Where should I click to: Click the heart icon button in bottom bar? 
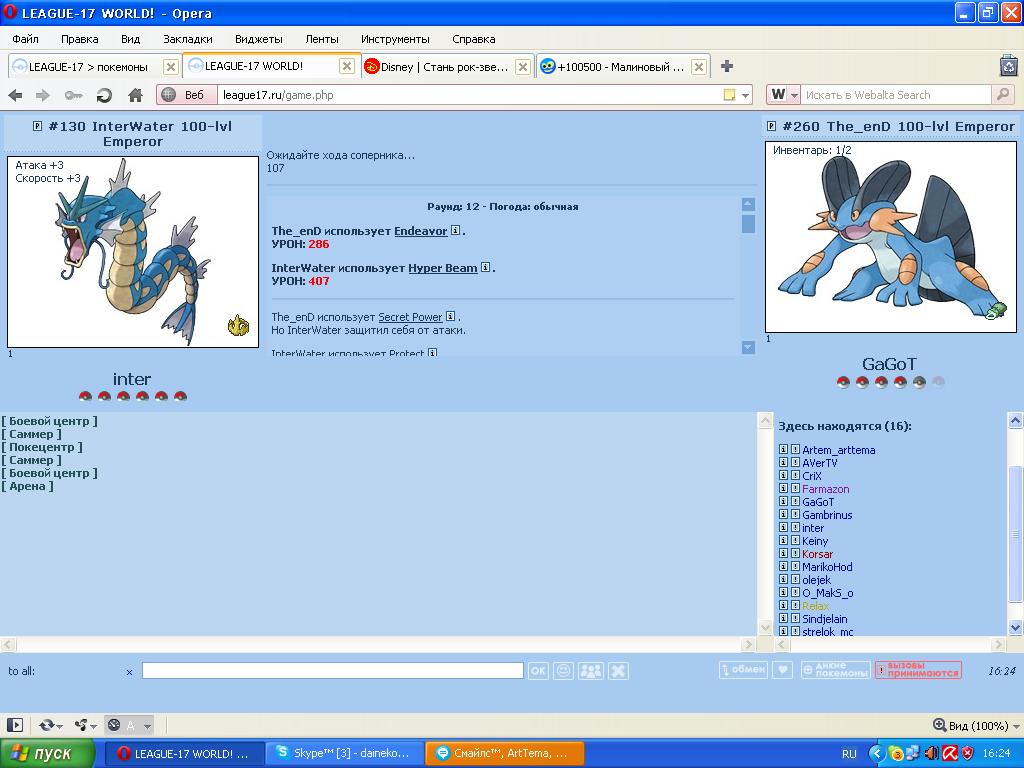coord(782,669)
